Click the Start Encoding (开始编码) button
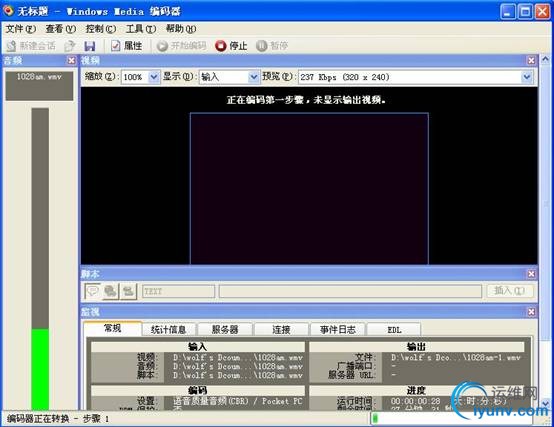 coord(181,46)
